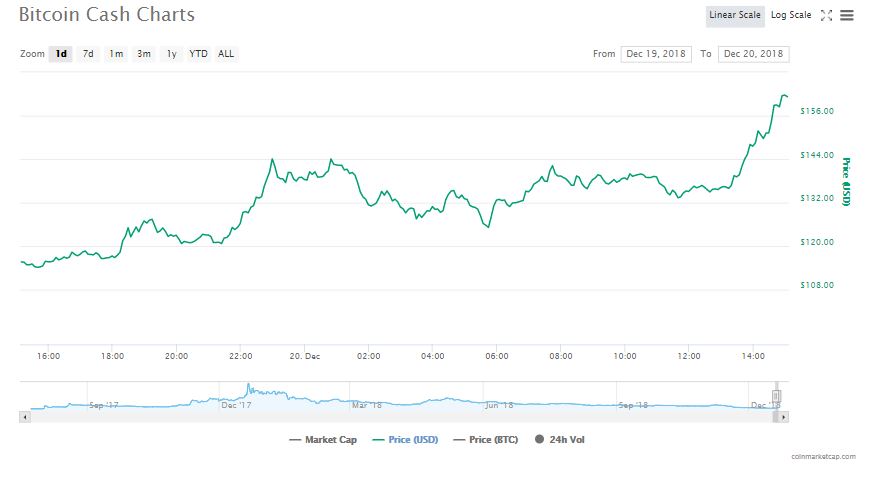
Task: Toggle fullscreen chart view icon
Action: tap(826, 15)
